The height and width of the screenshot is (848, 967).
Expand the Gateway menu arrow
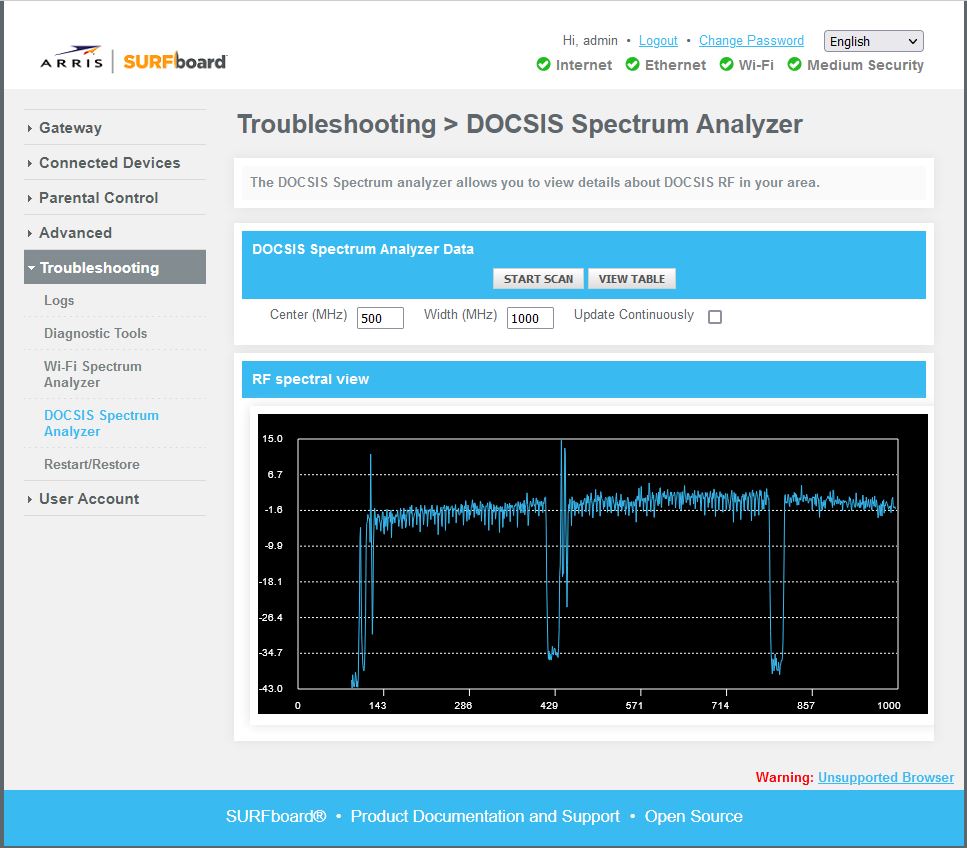30,128
